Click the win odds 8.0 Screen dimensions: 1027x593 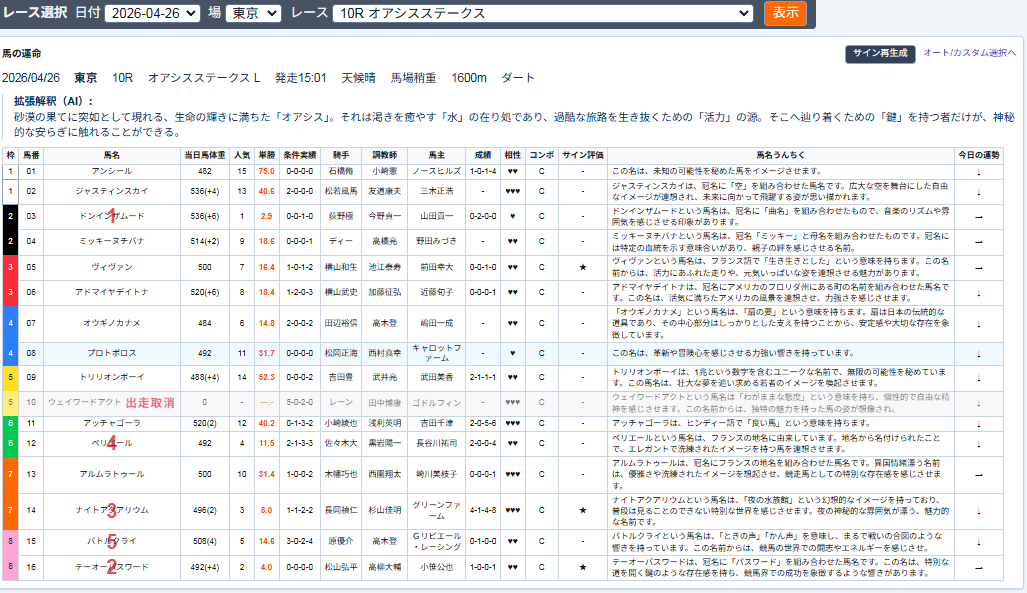[x=267, y=510]
